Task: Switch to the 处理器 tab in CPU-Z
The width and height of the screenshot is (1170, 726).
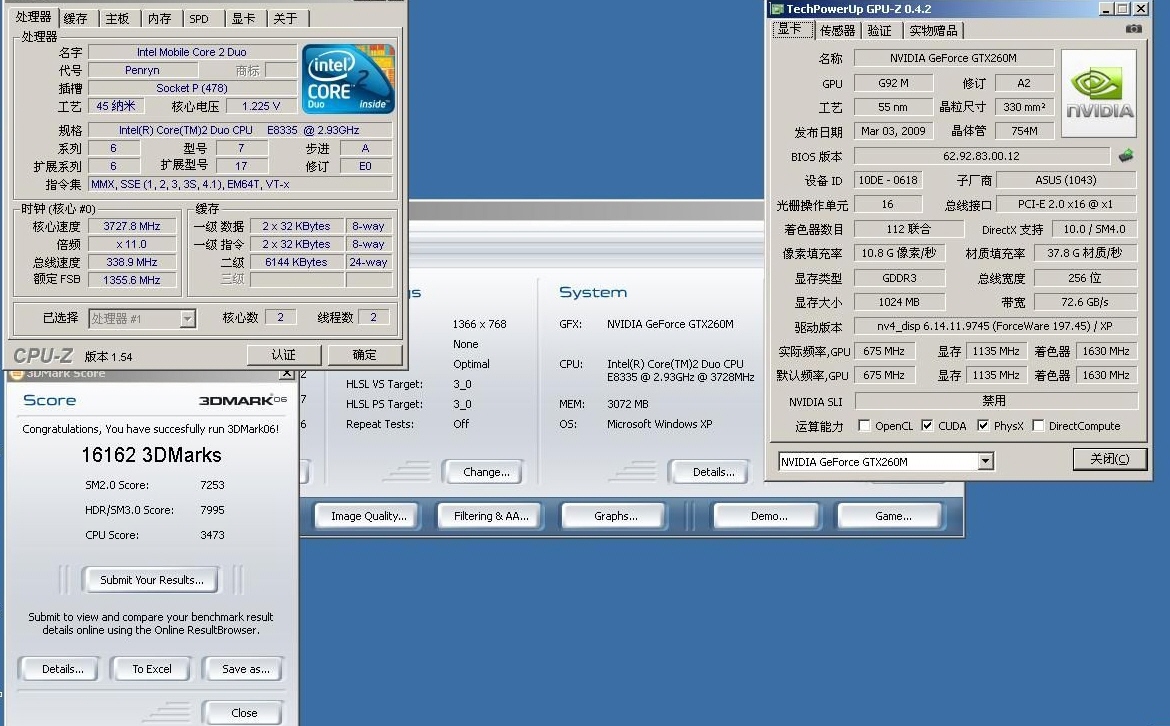Action: [33, 16]
